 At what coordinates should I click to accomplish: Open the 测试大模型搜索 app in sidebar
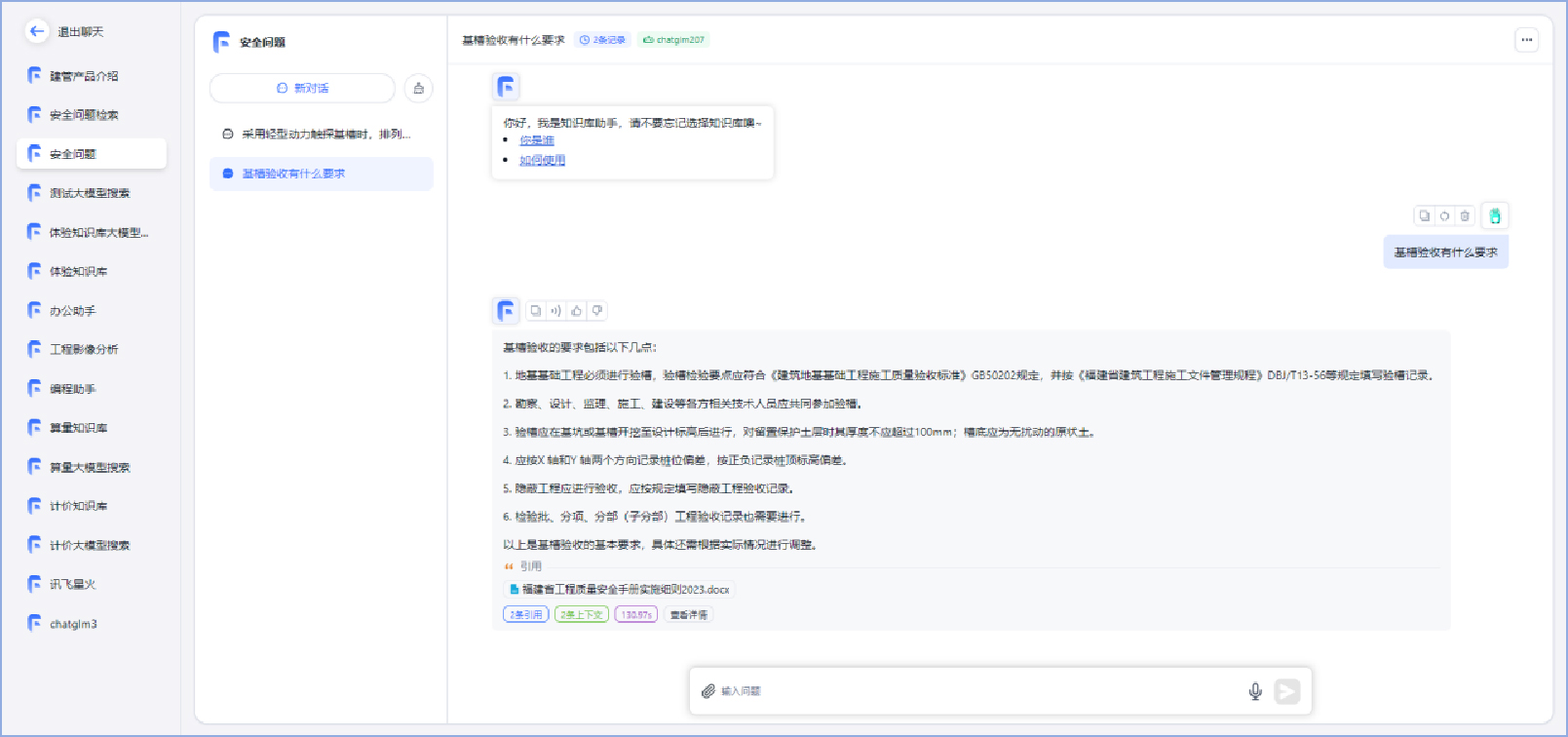click(x=92, y=193)
